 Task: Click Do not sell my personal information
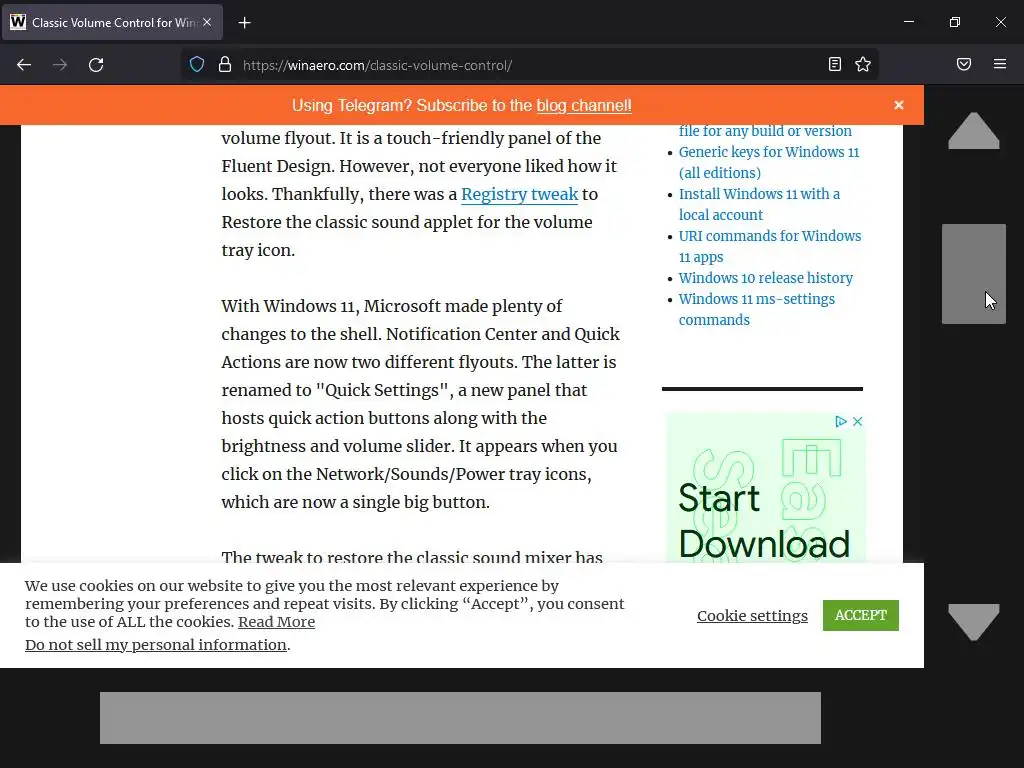155,645
